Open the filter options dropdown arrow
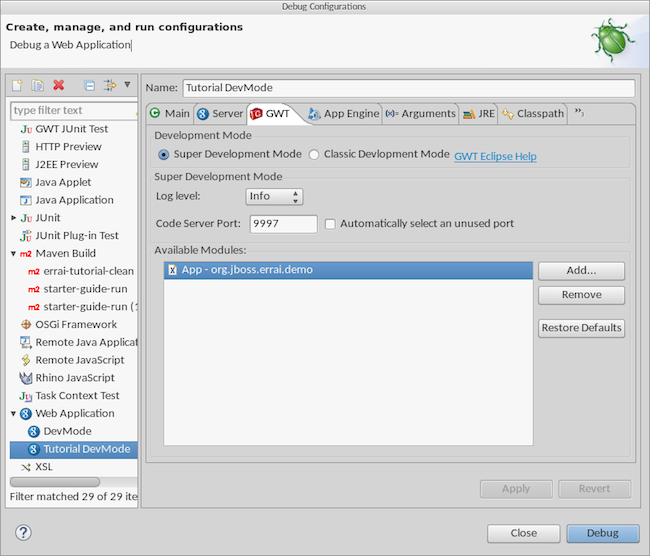This screenshot has width=650, height=556. tap(127, 85)
